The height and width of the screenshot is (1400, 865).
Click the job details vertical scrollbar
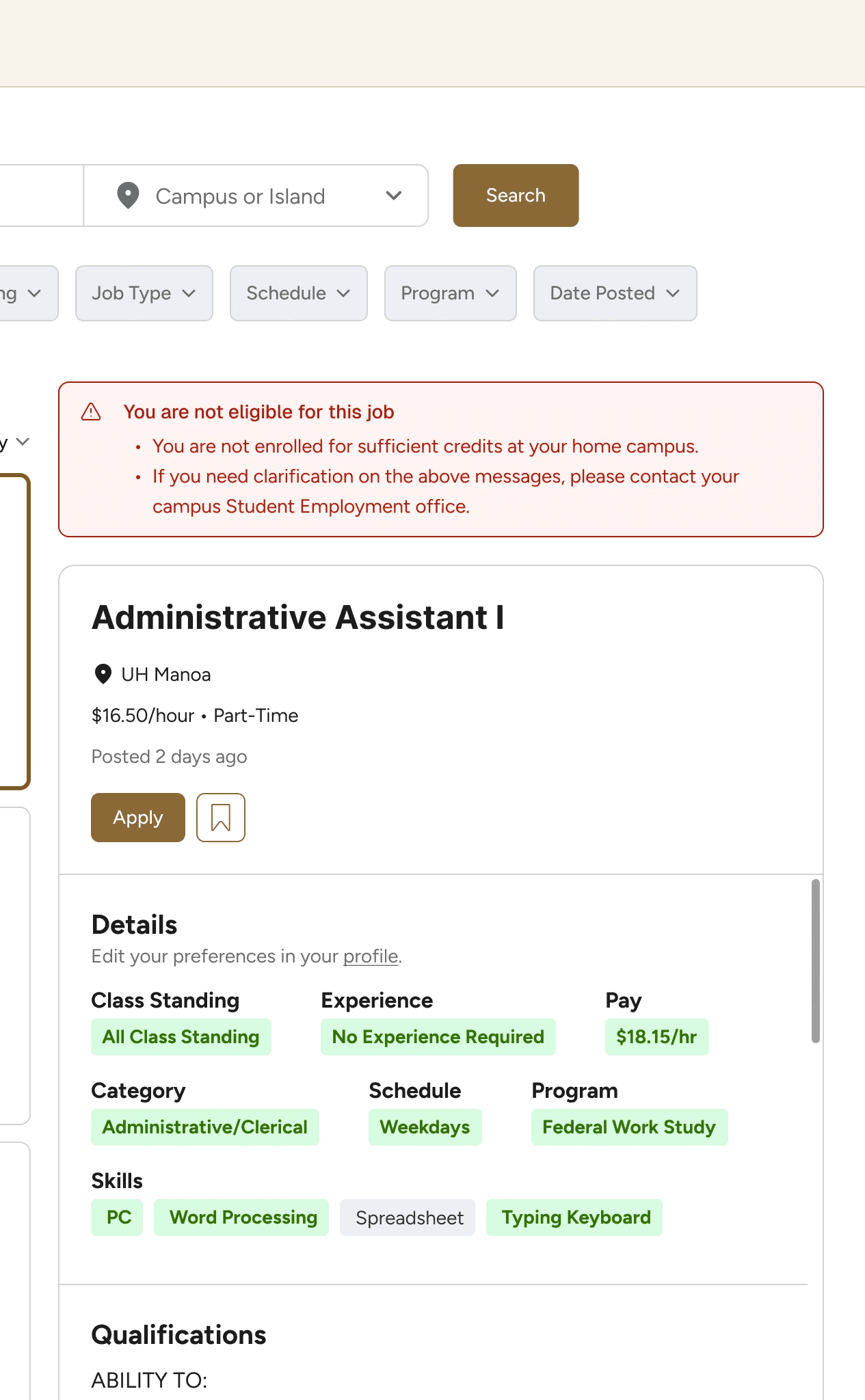(x=815, y=961)
